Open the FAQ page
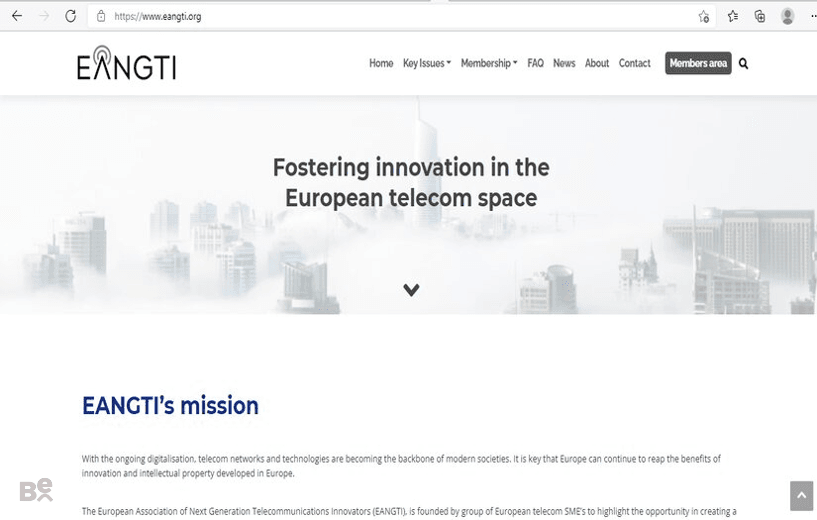Image resolution: width=817 pixels, height=520 pixels. click(535, 63)
